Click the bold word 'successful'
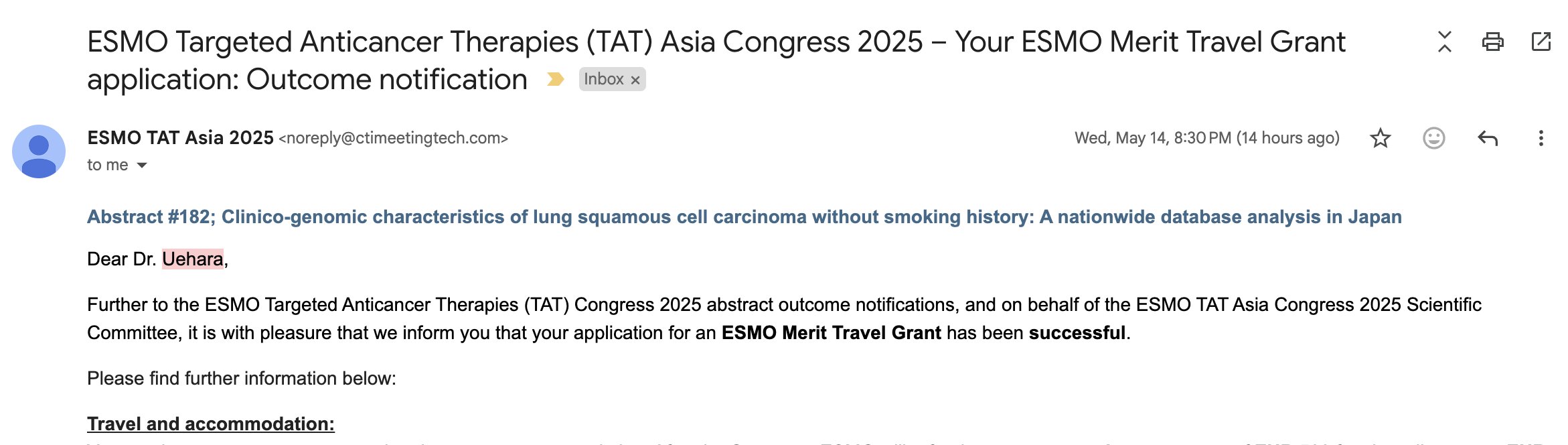The image size is (1568, 445). [x=1077, y=332]
